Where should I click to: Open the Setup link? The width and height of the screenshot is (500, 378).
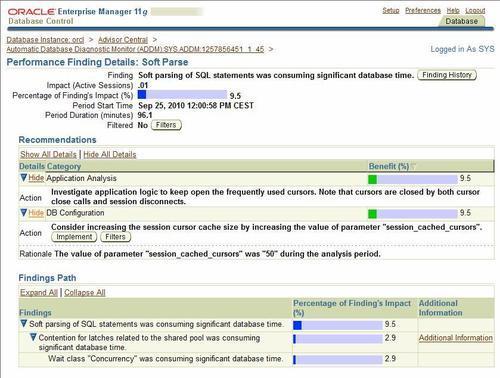(391, 11)
